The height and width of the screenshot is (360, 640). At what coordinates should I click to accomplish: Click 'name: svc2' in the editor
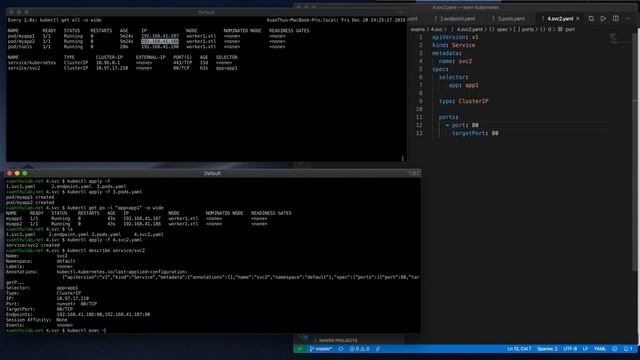point(455,61)
